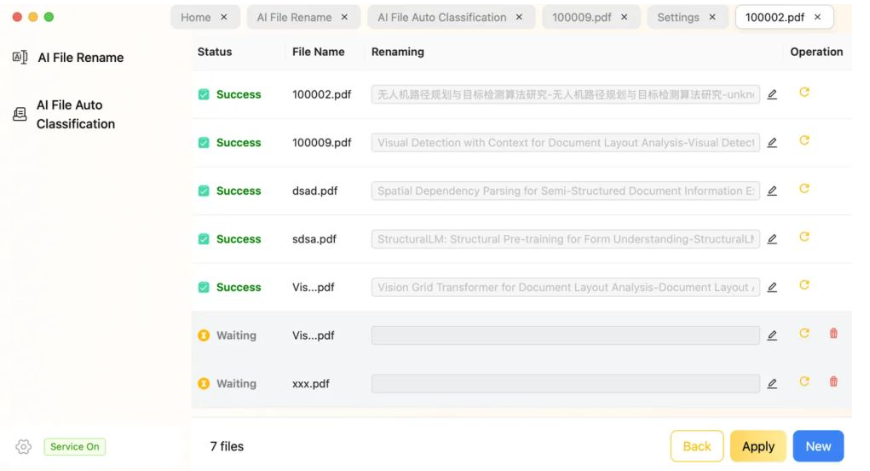
Task: Delete the waiting xxx.pdf file with trash icon
Action: pyautogui.click(x=833, y=382)
